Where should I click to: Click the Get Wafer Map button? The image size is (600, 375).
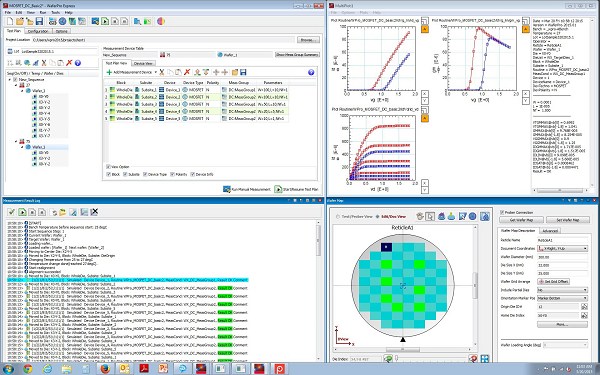pyautogui.click(x=521, y=220)
